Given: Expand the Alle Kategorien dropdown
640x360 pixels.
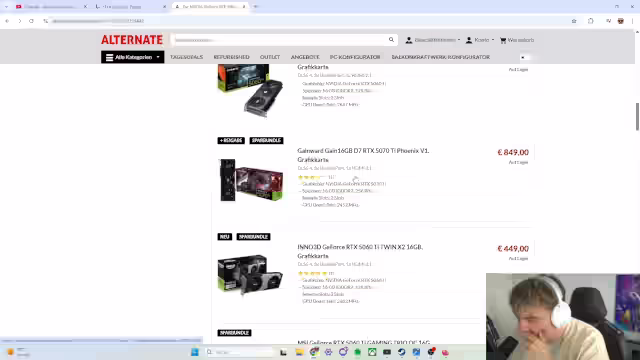Looking at the screenshot, I should pos(133,57).
